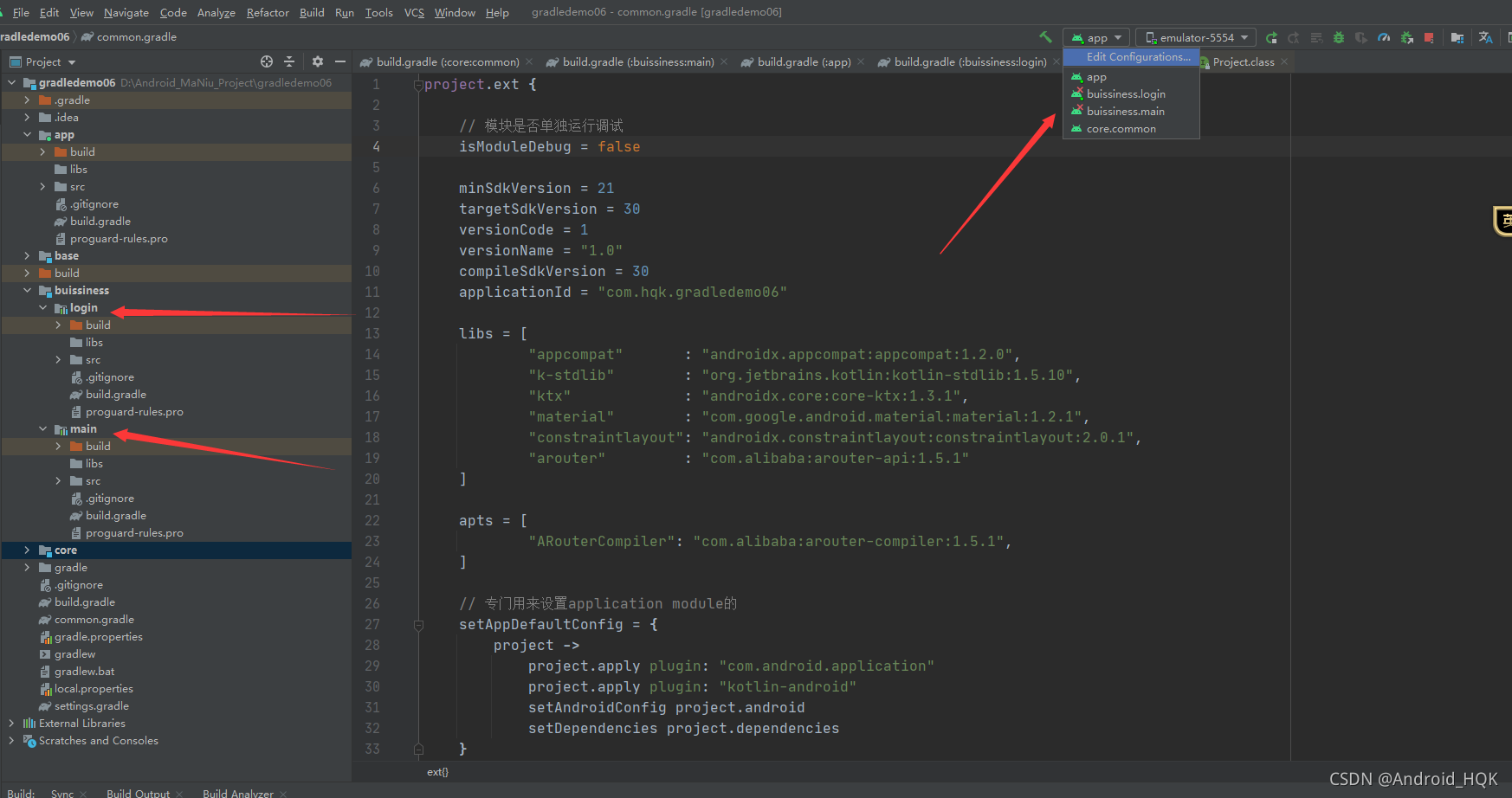Image resolution: width=1512 pixels, height=798 pixels.
Task: Click the red Stop icon
Action: [x=1429, y=37]
